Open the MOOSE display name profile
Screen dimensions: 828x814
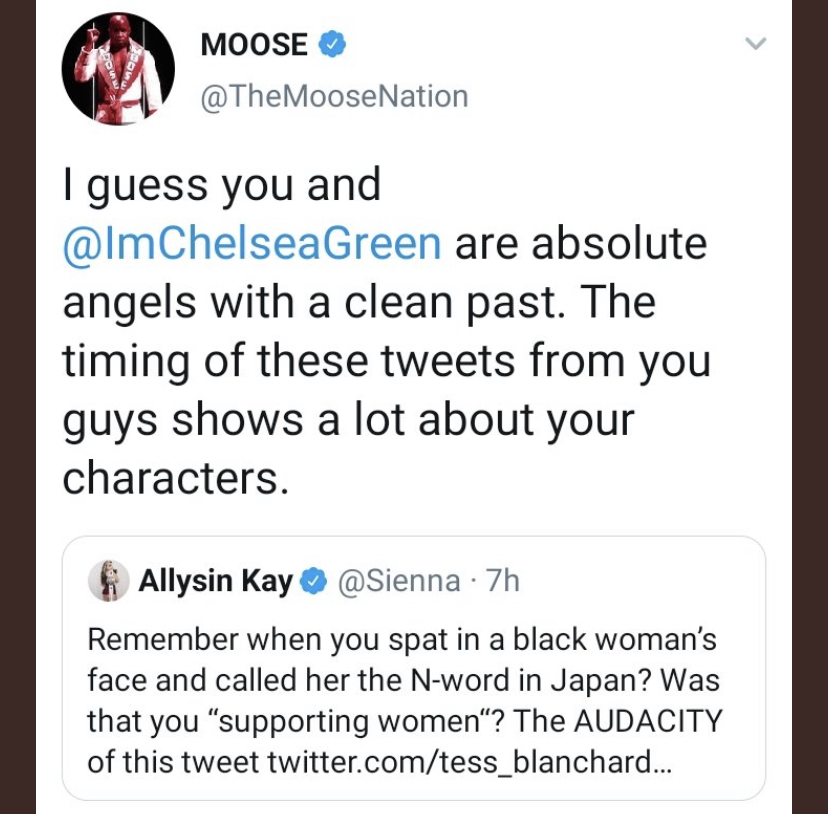coord(254,44)
